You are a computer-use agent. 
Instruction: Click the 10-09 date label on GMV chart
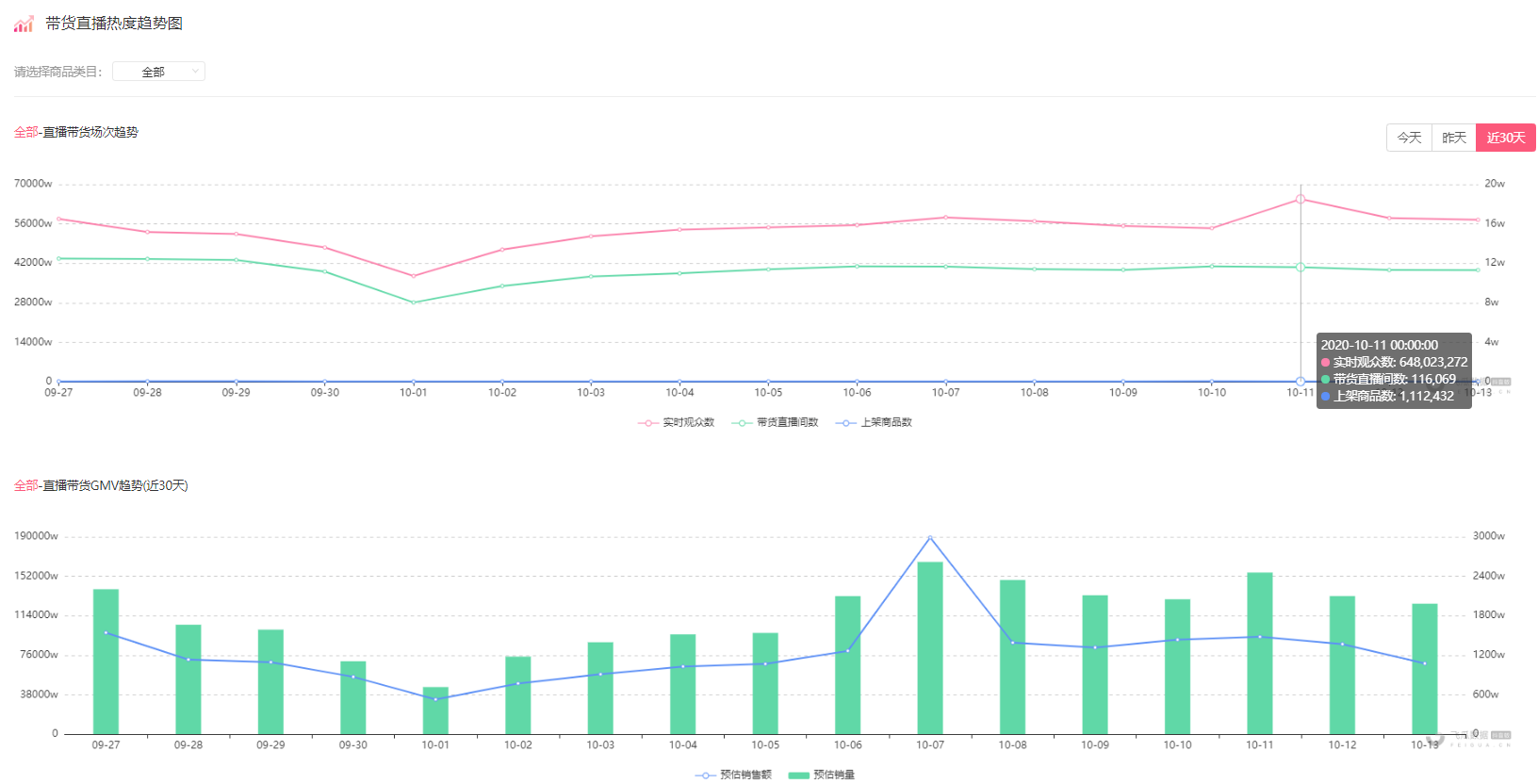coord(1095,745)
